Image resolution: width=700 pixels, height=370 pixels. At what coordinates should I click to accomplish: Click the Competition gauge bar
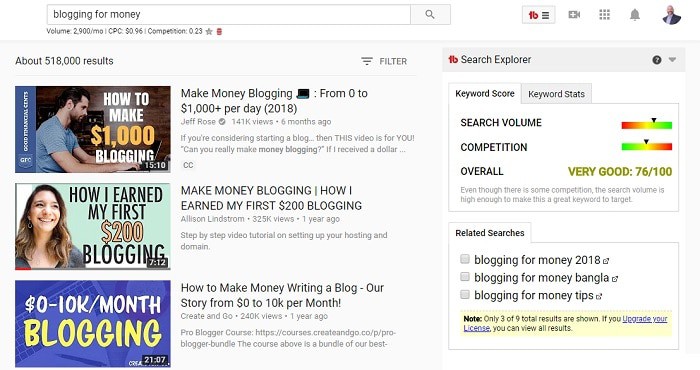click(646, 146)
